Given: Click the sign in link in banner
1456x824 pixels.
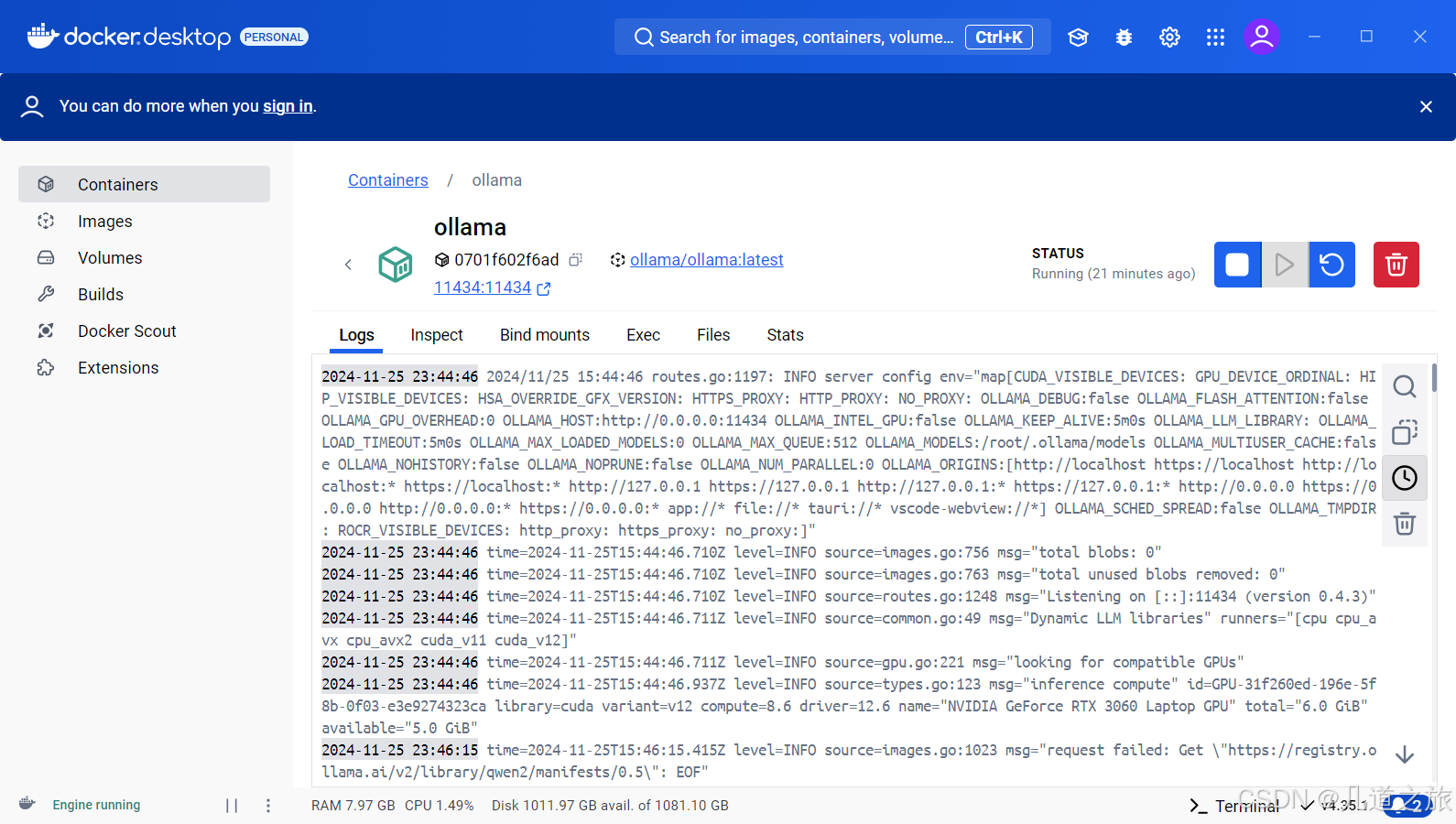Looking at the screenshot, I should coord(288,106).
